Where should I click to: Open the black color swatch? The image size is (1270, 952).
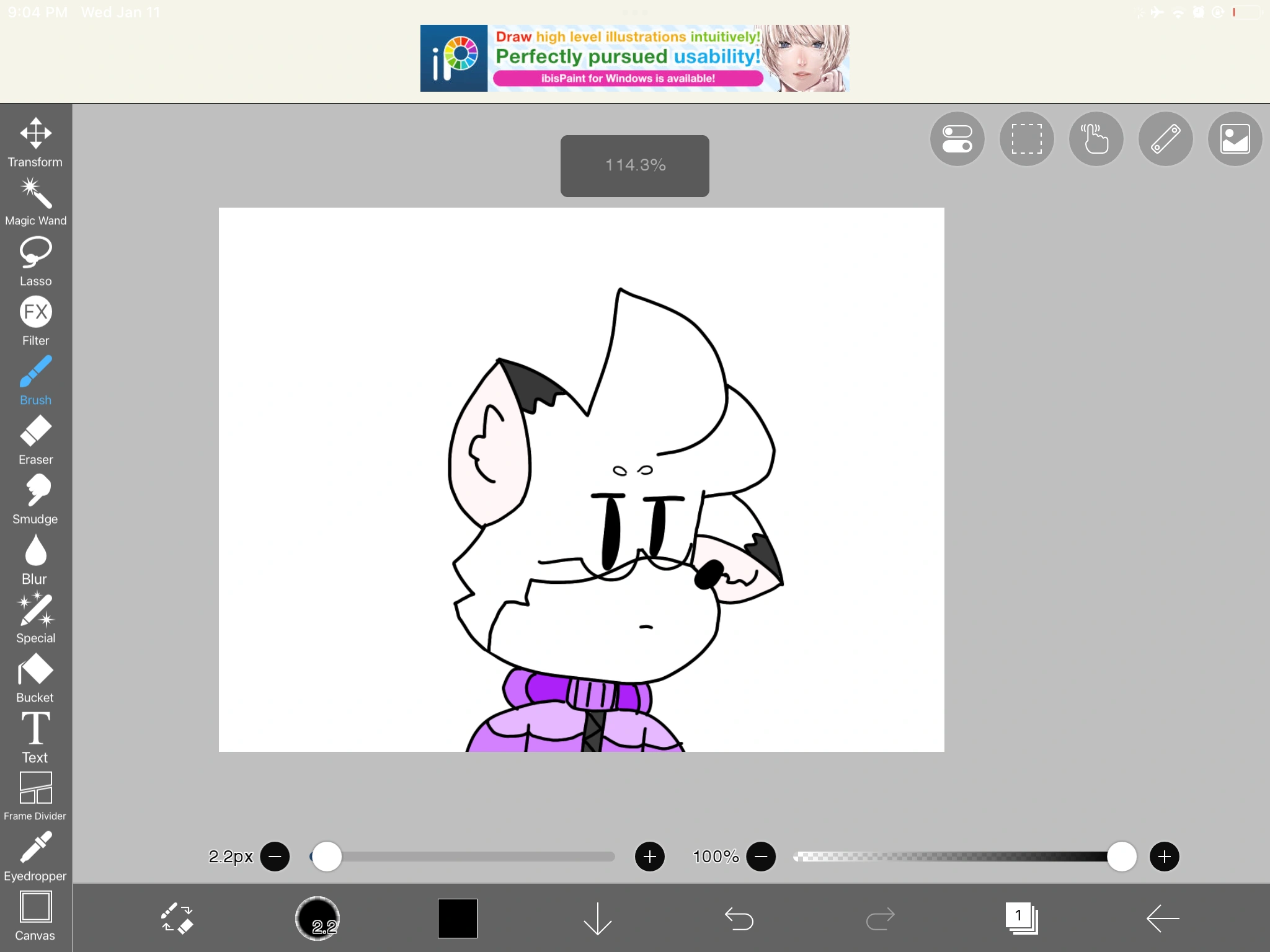click(457, 918)
